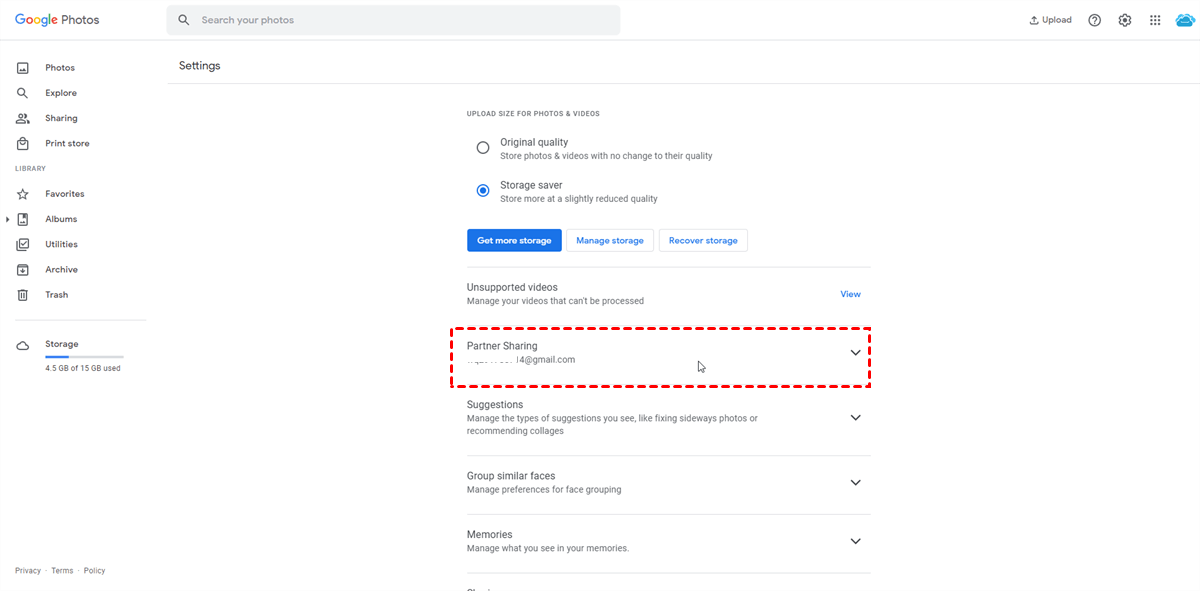Screen dimensions: 1200x591
Task: Open the Policy footer link
Action: coord(95,571)
